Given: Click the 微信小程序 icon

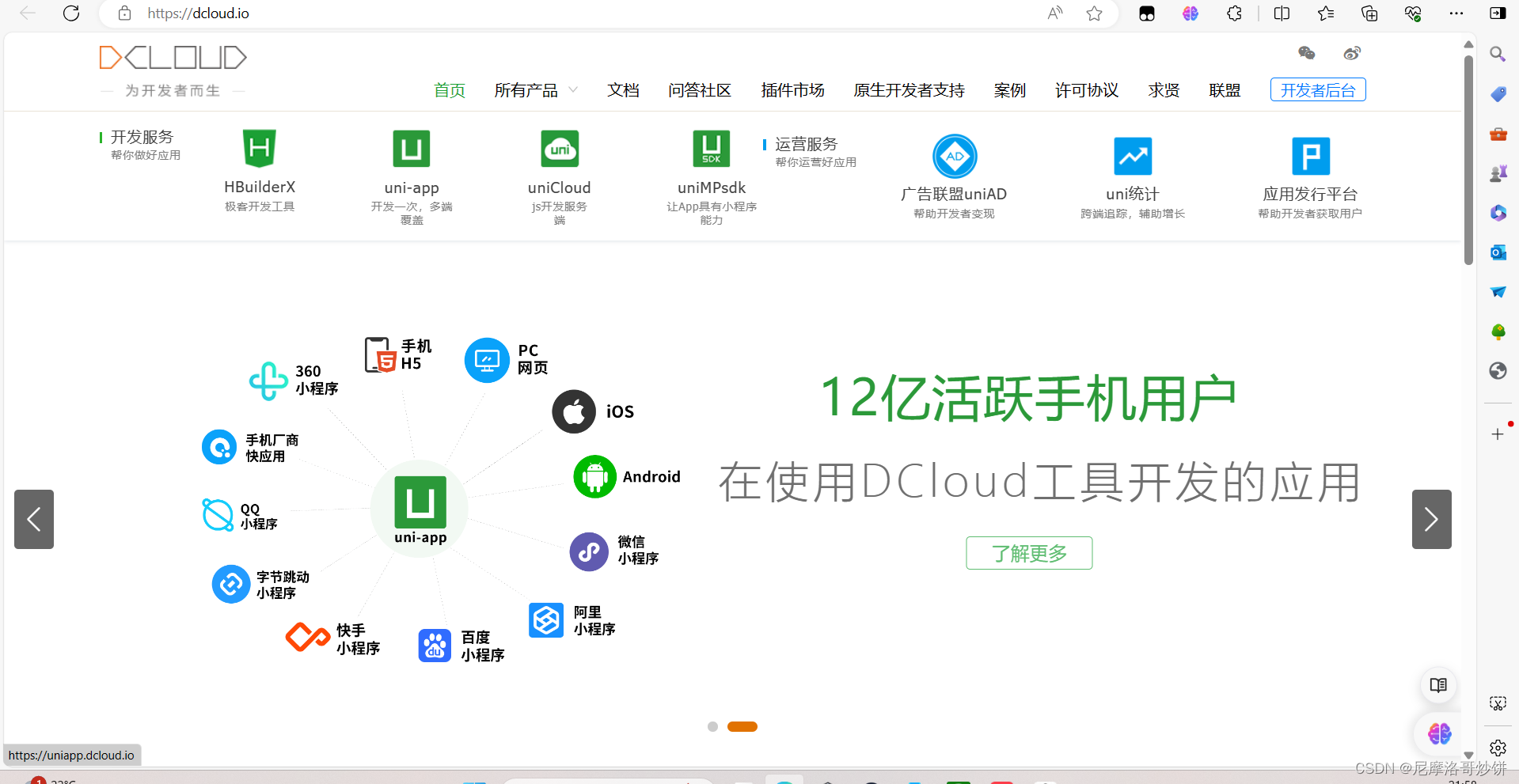Looking at the screenshot, I should coord(589,551).
